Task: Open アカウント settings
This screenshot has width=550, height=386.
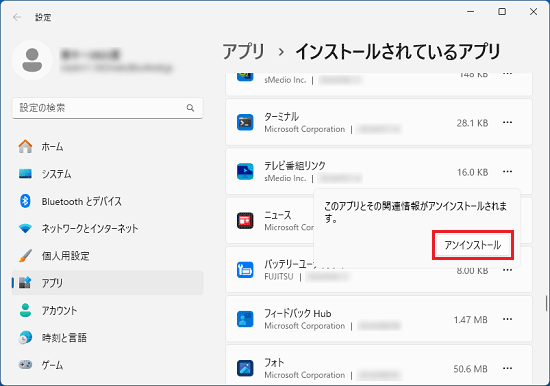Action: click(107, 310)
